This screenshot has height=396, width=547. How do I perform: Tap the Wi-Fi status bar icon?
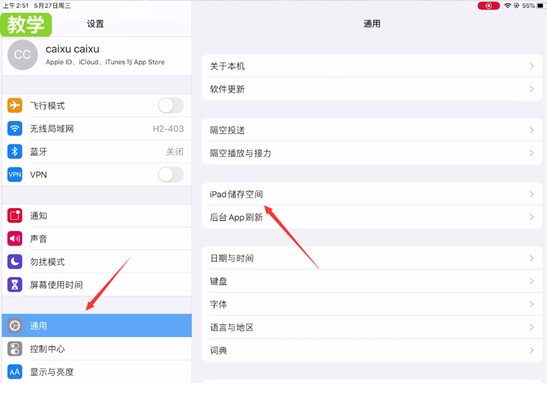(508, 6)
